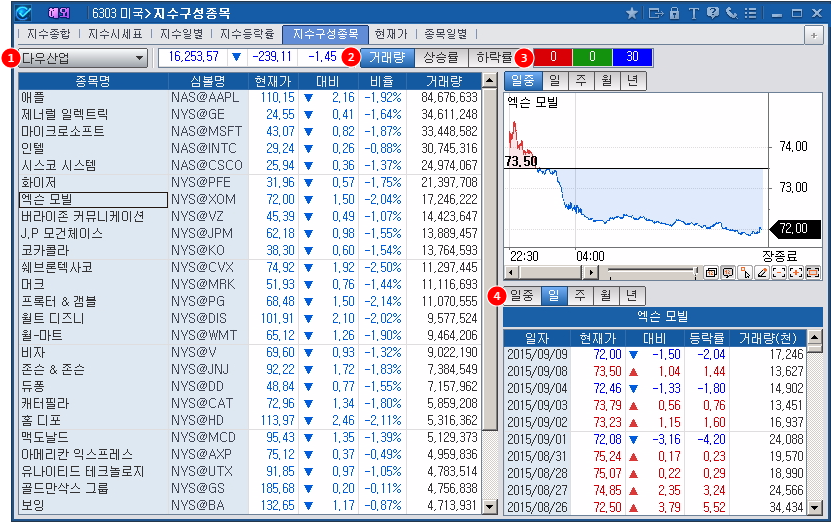Click the 심볼명 column header
832x523 pixels.
(x=208, y=81)
